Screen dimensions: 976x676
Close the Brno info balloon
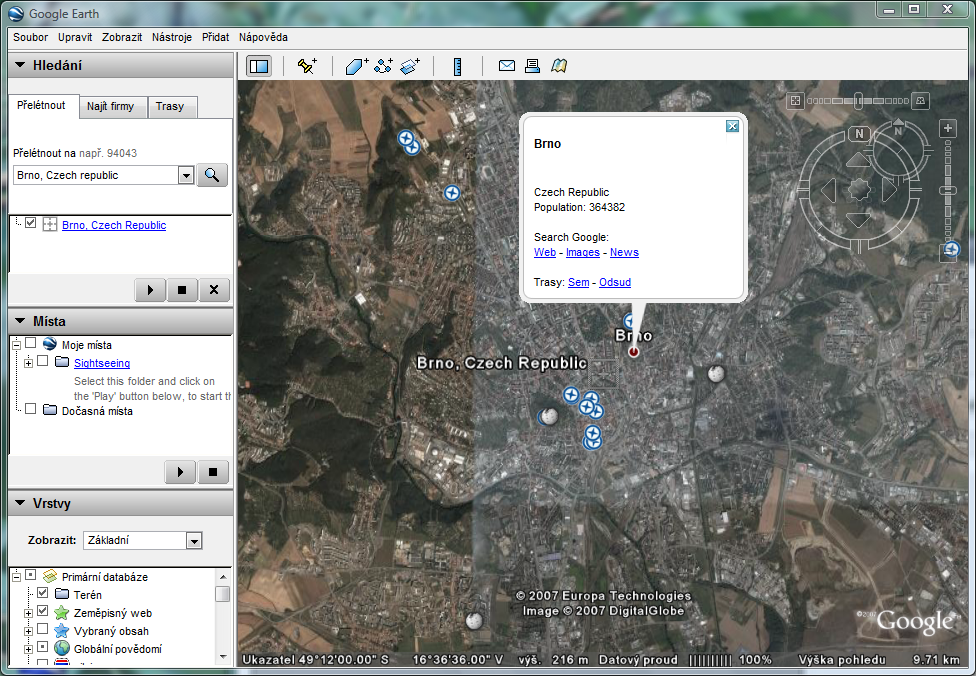(733, 126)
